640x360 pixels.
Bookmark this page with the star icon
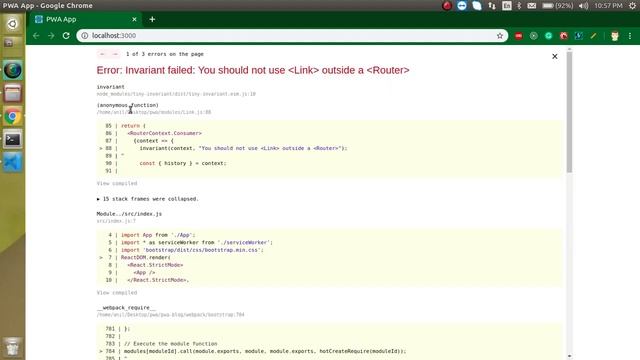(x=500, y=36)
